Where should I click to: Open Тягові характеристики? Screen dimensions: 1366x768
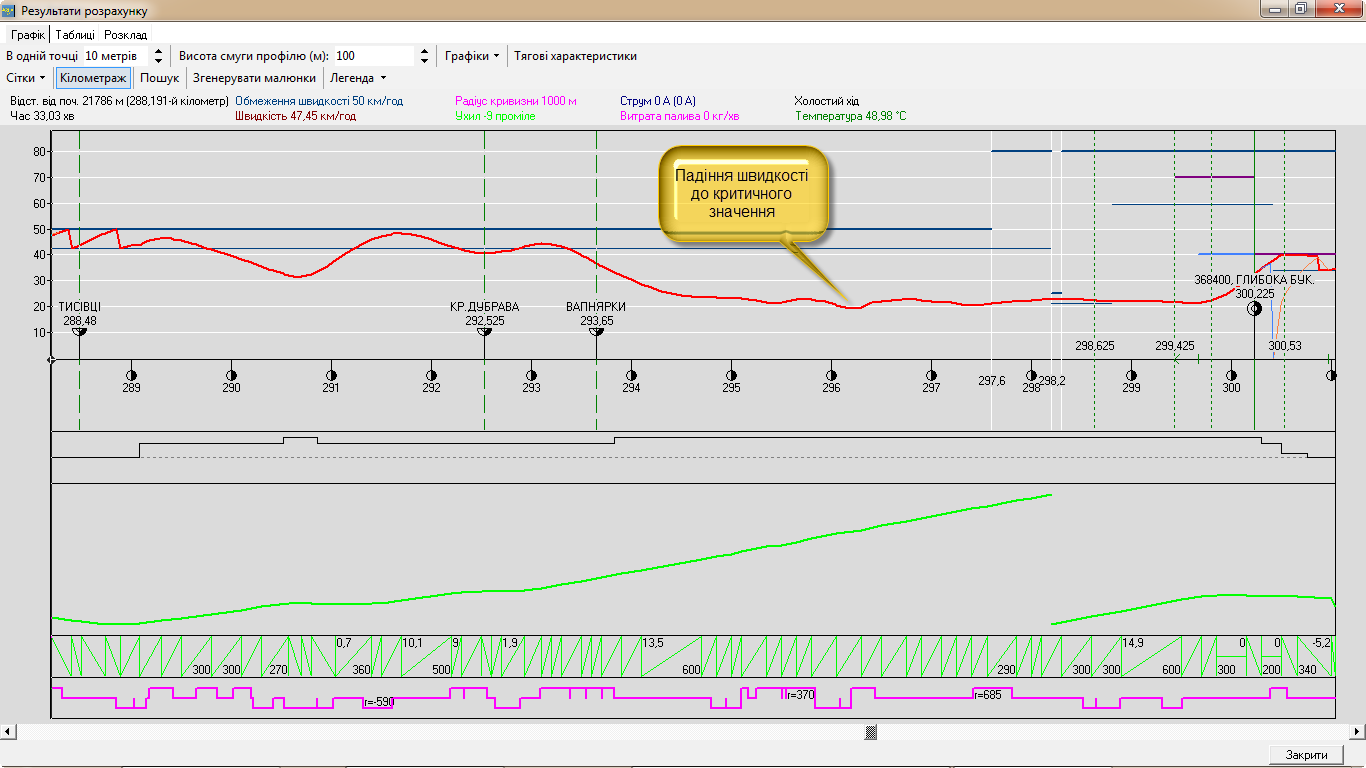(575, 56)
